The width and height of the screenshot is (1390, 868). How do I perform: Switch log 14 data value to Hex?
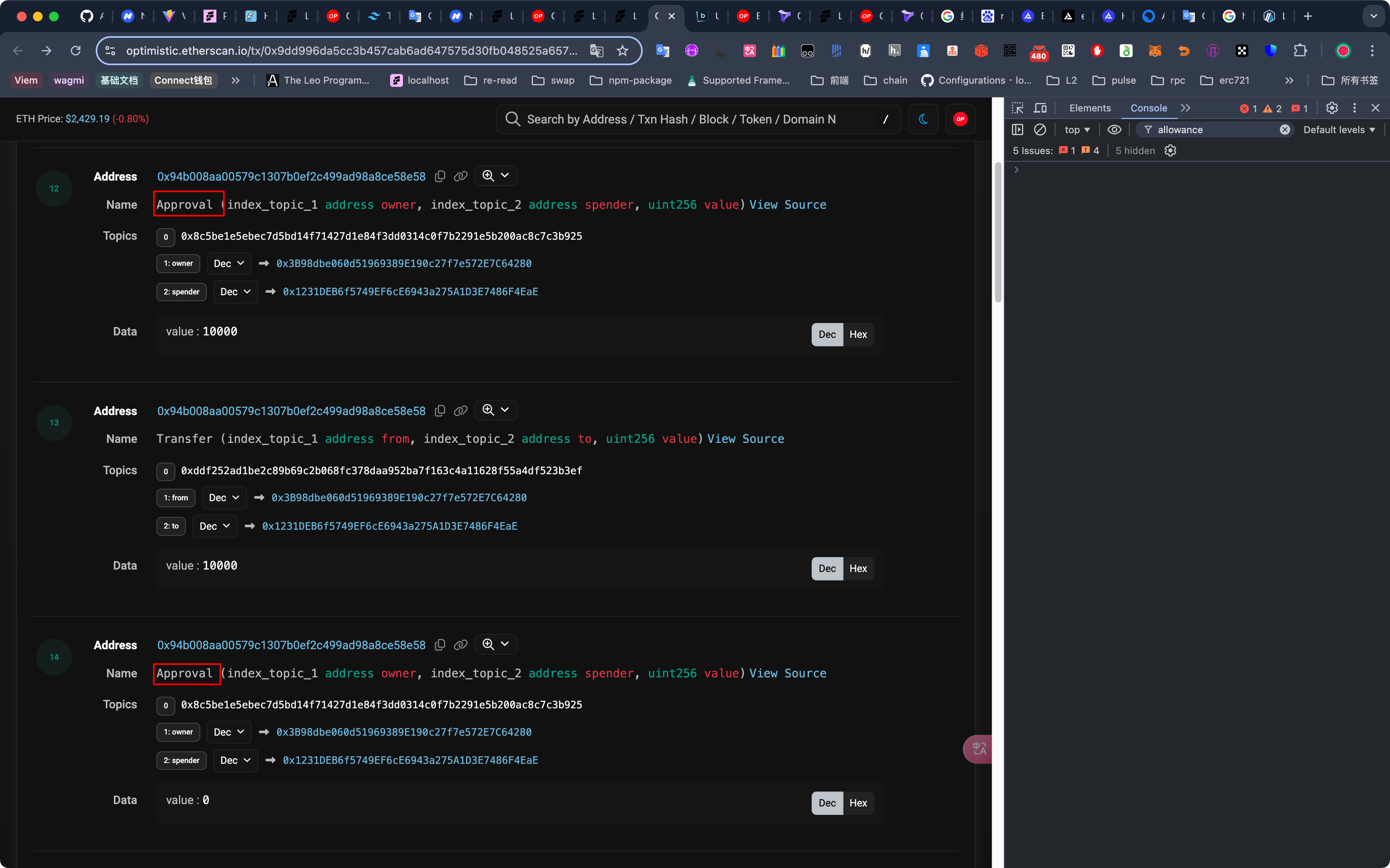(858, 802)
